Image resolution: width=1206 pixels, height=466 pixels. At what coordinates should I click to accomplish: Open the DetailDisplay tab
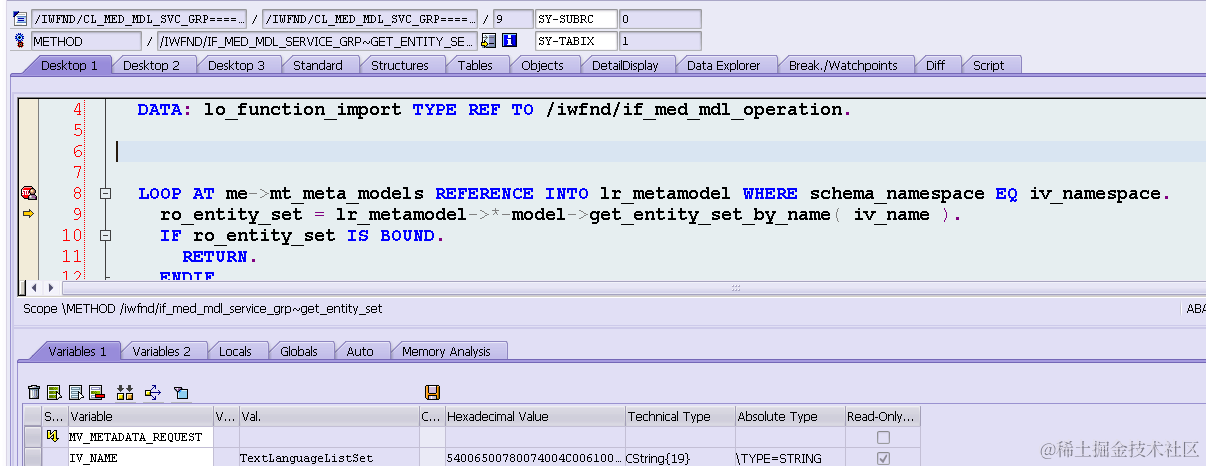625,65
